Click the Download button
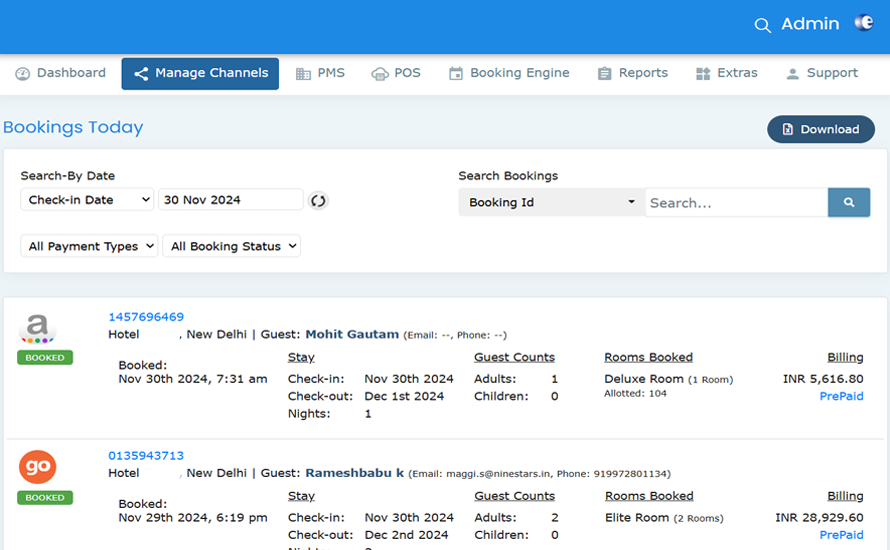 820,129
